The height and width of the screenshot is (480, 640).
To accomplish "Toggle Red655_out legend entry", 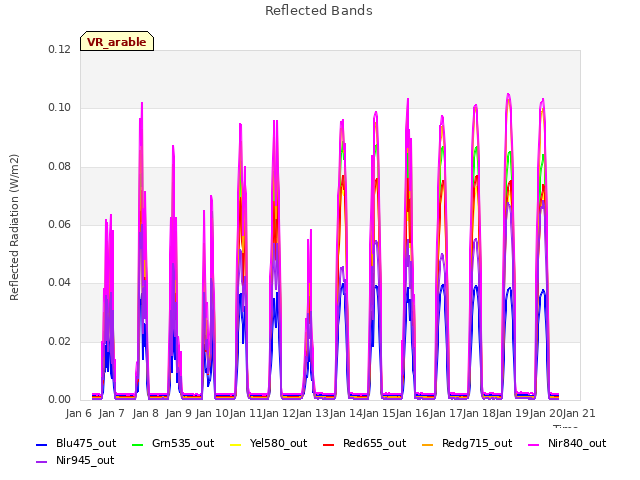I will [364, 444].
